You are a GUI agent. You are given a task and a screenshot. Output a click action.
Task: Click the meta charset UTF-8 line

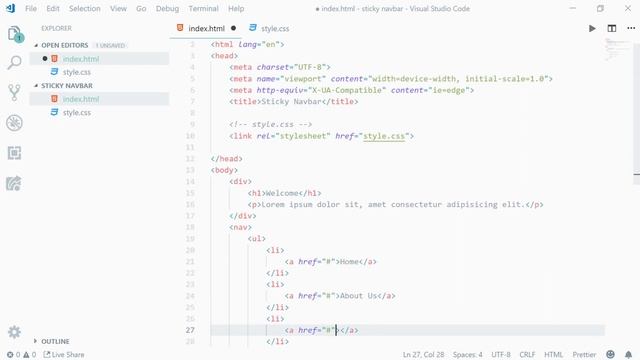coord(280,67)
